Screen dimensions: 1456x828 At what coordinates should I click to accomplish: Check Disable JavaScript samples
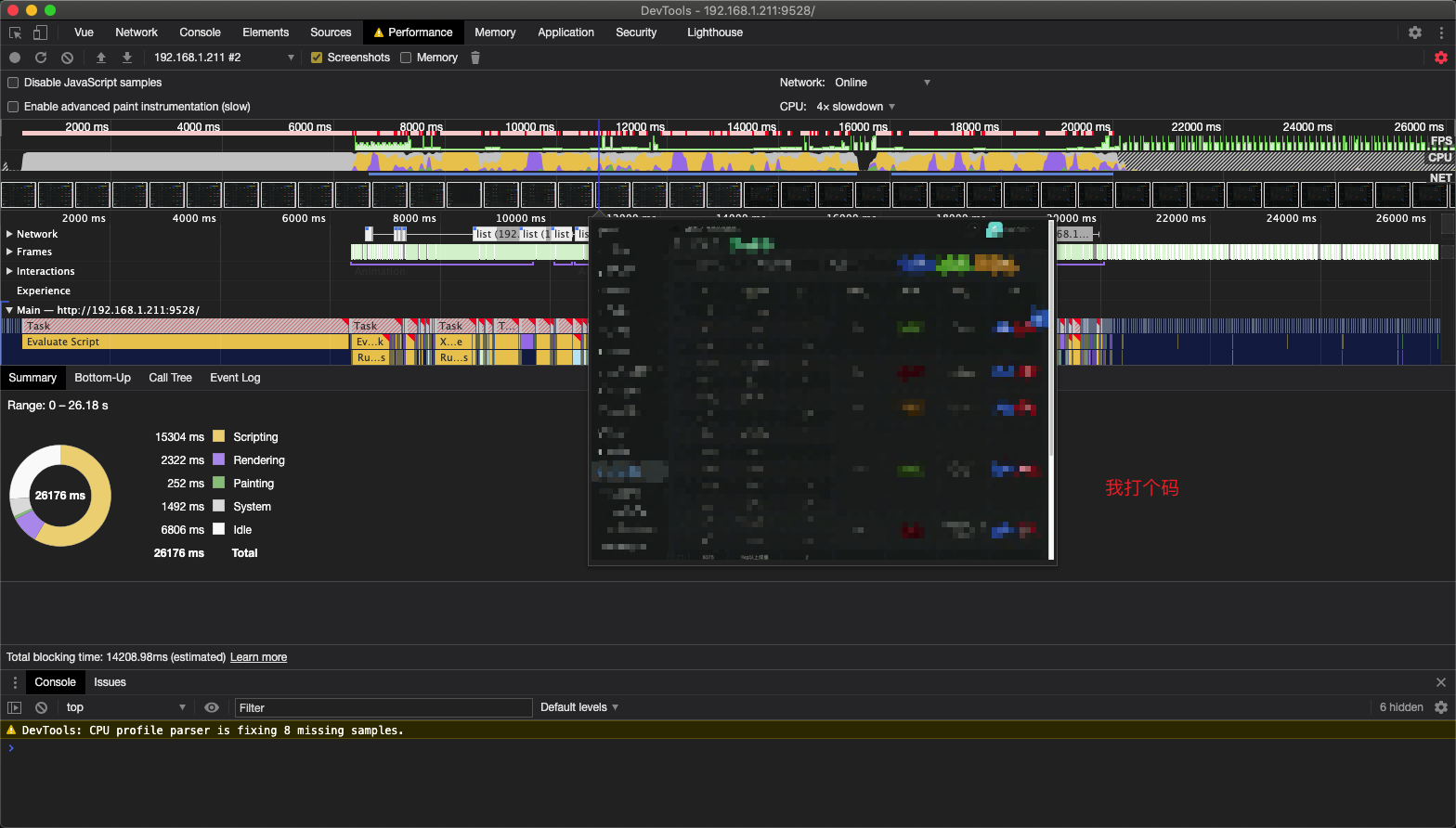coord(13,83)
